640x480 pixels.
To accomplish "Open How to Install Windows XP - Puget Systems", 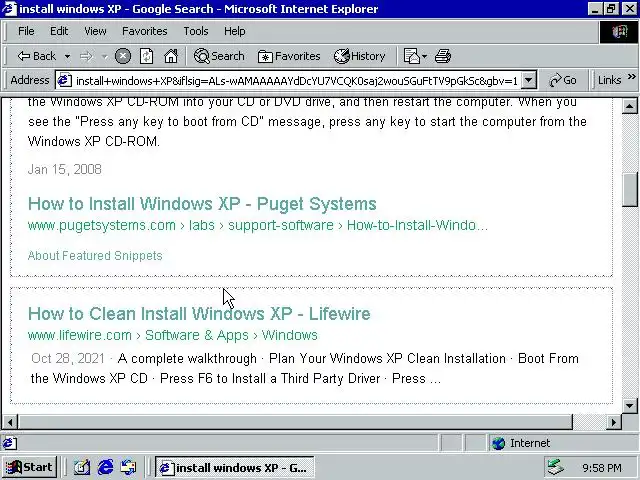I will (x=202, y=204).
